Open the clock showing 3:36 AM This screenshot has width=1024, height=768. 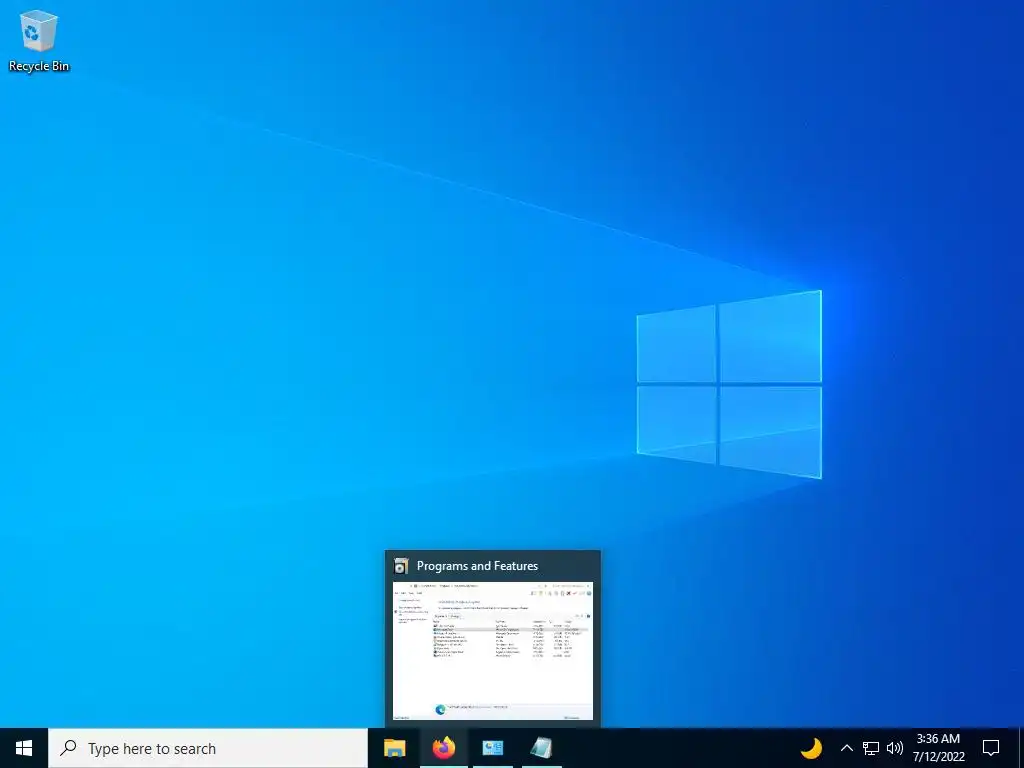tap(938, 748)
